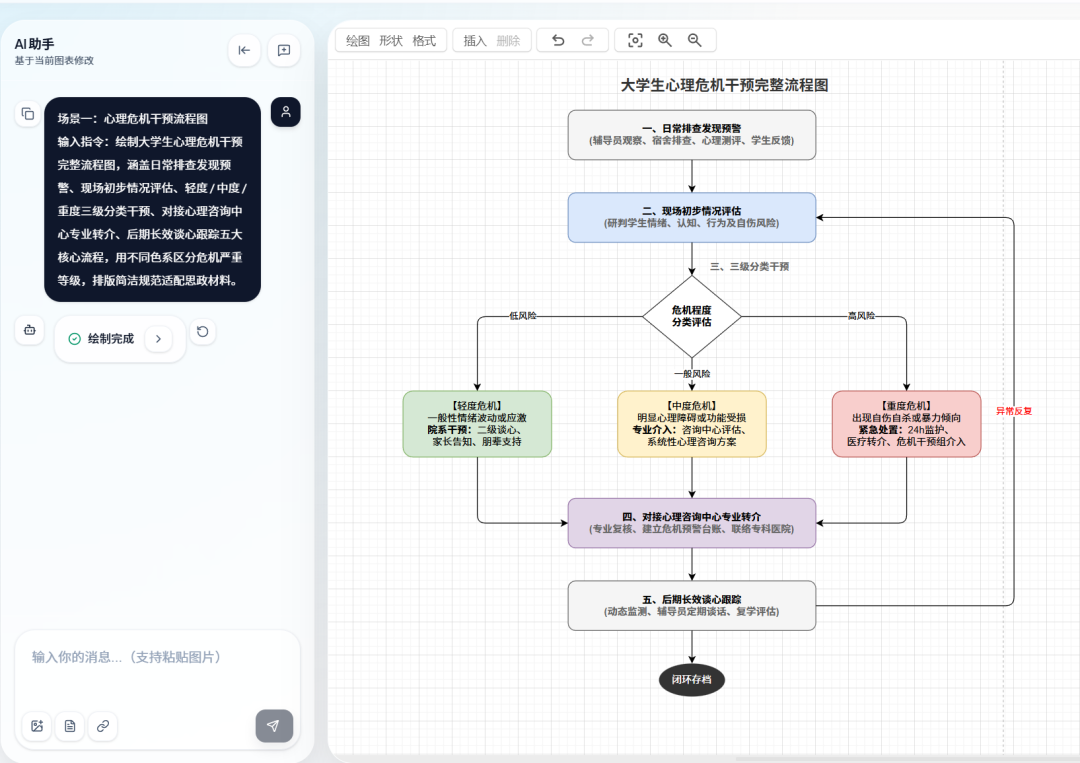Zoom in on the canvas
Viewport: 1080px width, 763px height.
665,41
